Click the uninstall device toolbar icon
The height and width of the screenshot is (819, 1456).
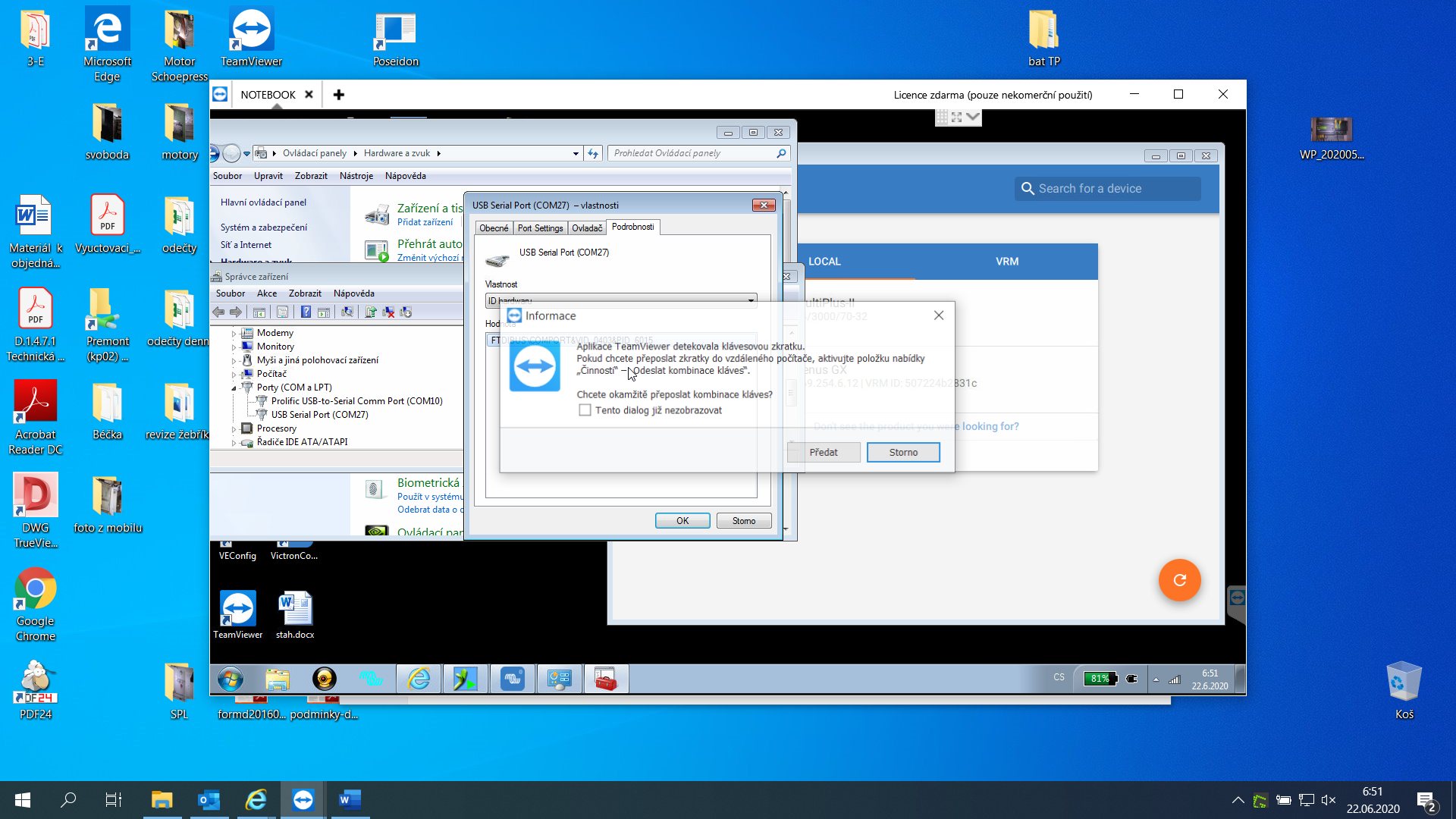coord(388,312)
